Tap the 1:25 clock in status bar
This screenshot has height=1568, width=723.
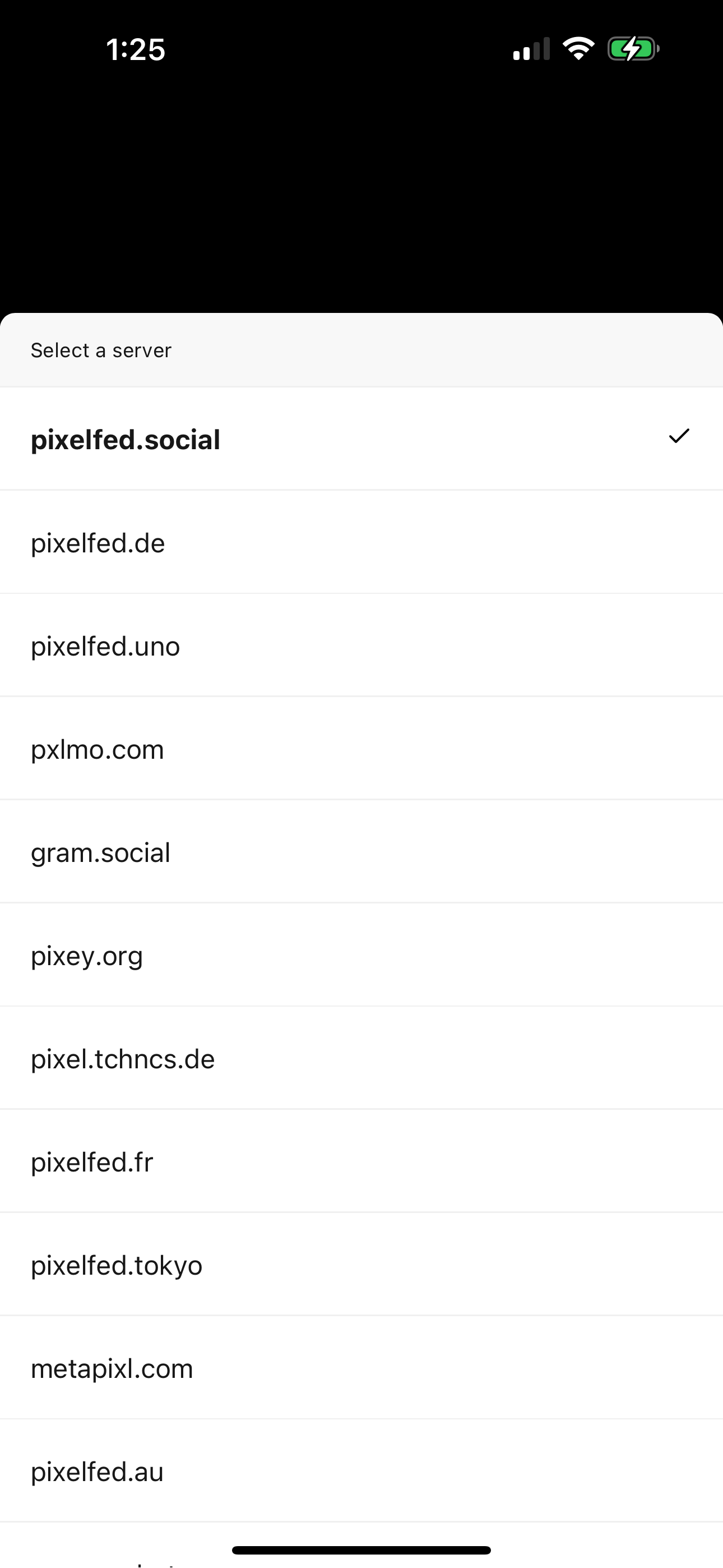tap(135, 50)
